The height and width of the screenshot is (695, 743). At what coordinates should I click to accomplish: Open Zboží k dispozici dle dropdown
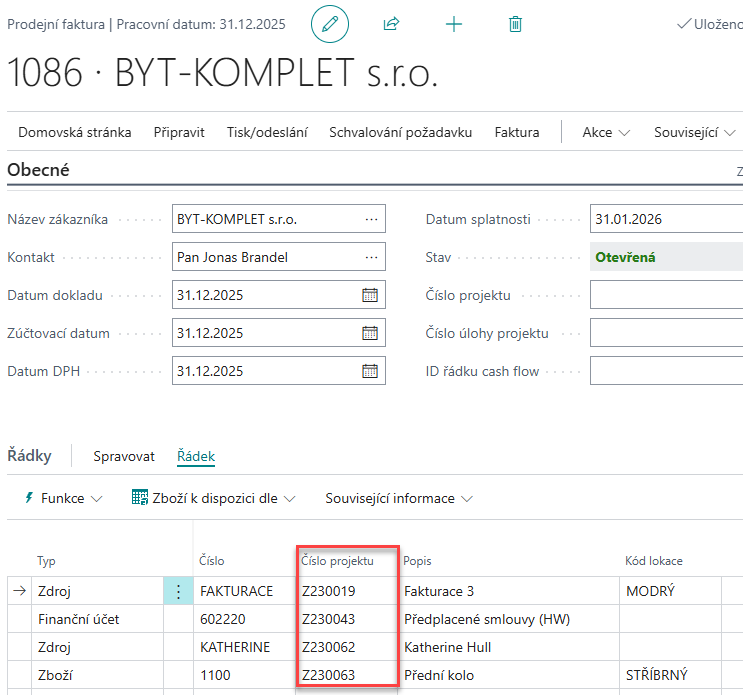214,498
